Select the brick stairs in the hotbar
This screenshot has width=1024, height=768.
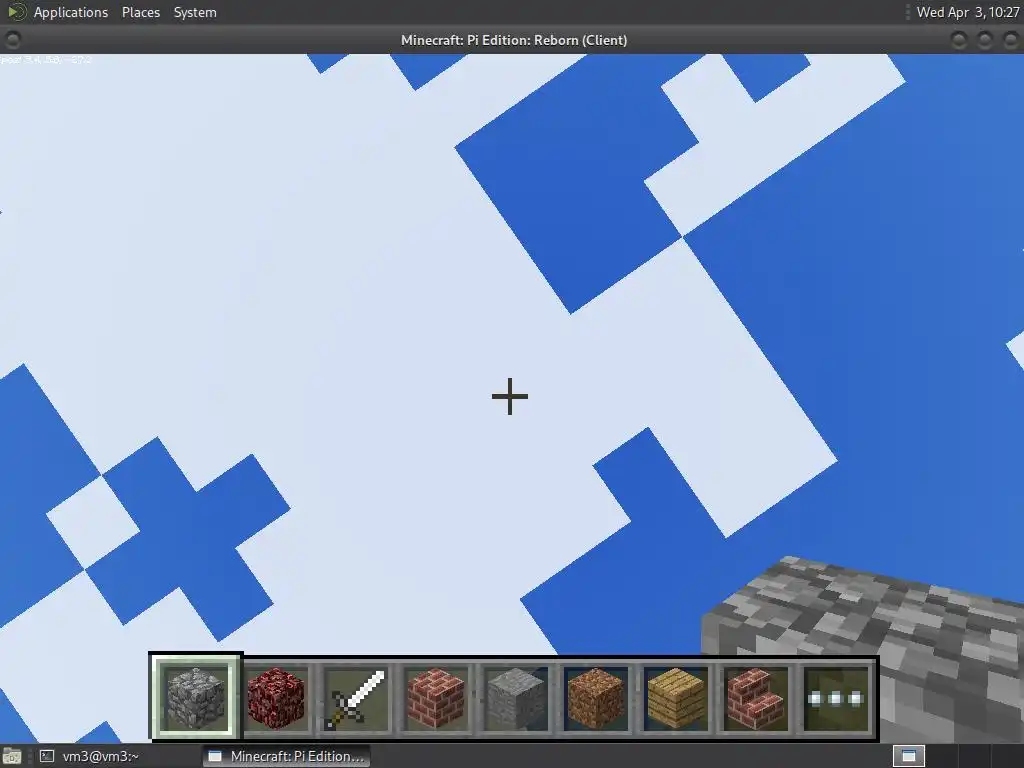[756, 697]
